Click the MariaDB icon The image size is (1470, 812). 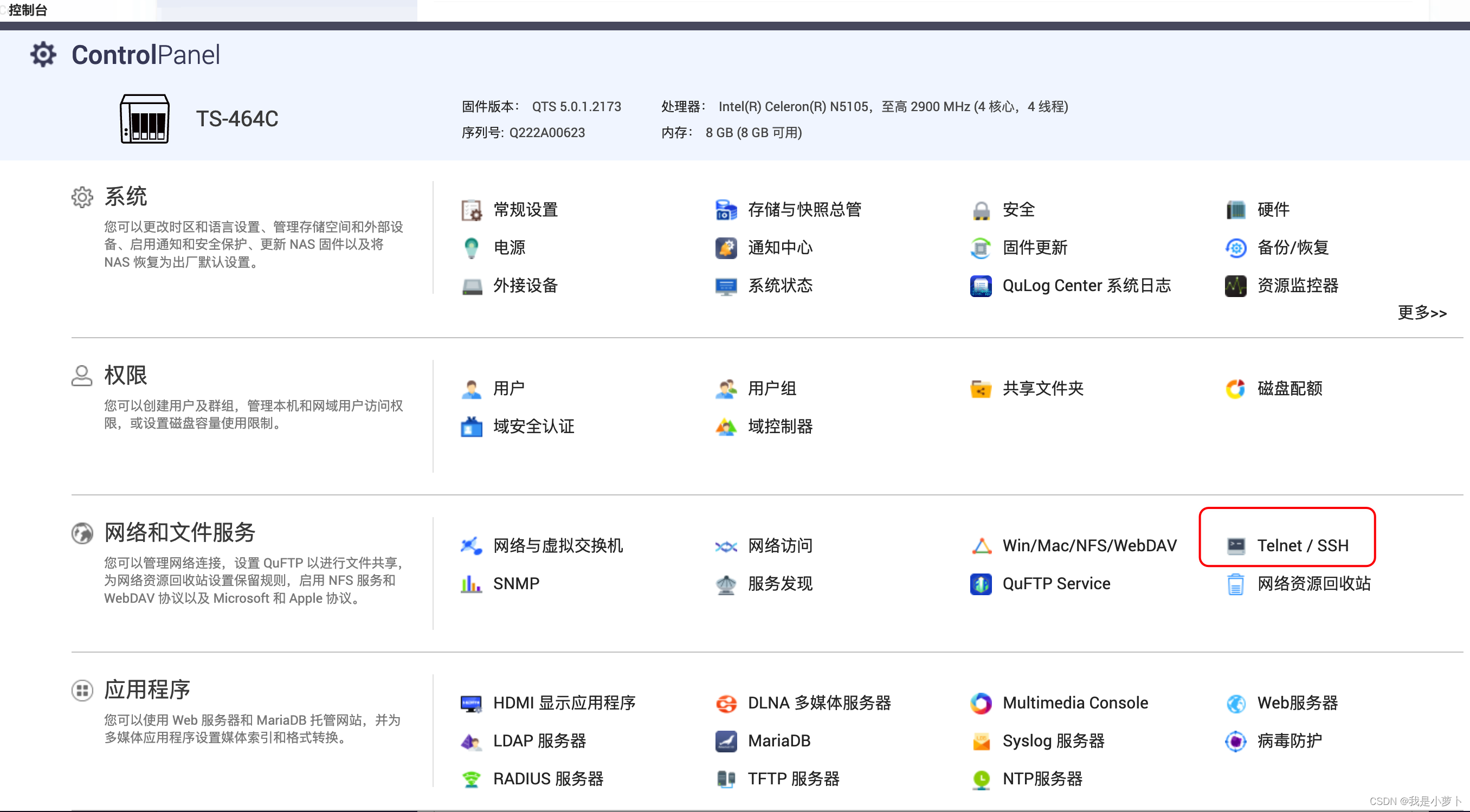pos(726,741)
